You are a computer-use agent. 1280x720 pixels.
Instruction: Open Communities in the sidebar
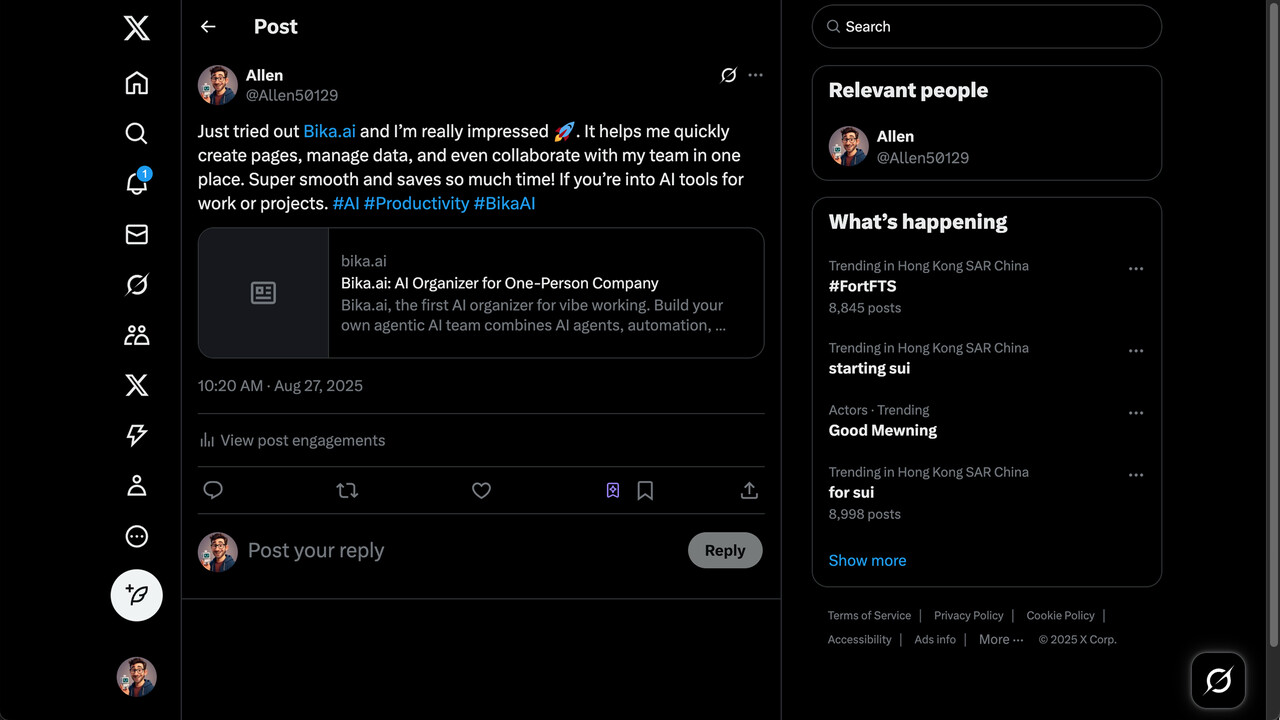point(137,335)
